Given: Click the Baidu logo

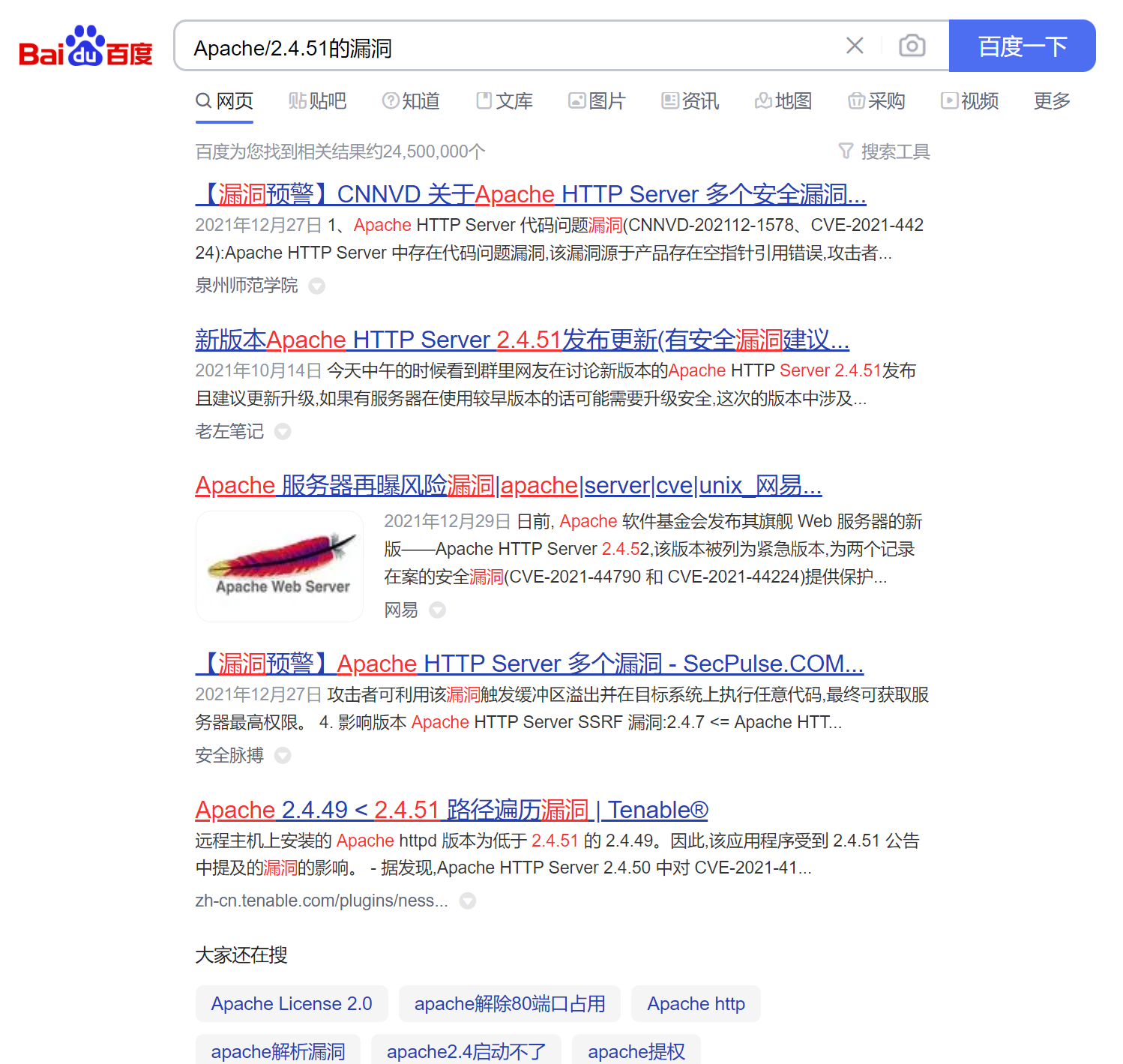Looking at the screenshot, I should click(86, 46).
